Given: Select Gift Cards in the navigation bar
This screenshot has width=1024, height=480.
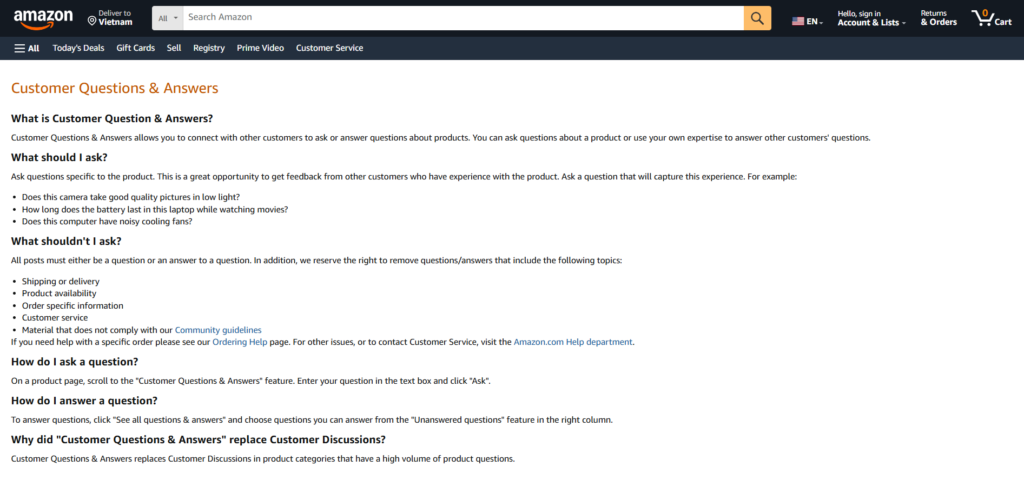Looking at the screenshot, I should (x=135, y=48).
